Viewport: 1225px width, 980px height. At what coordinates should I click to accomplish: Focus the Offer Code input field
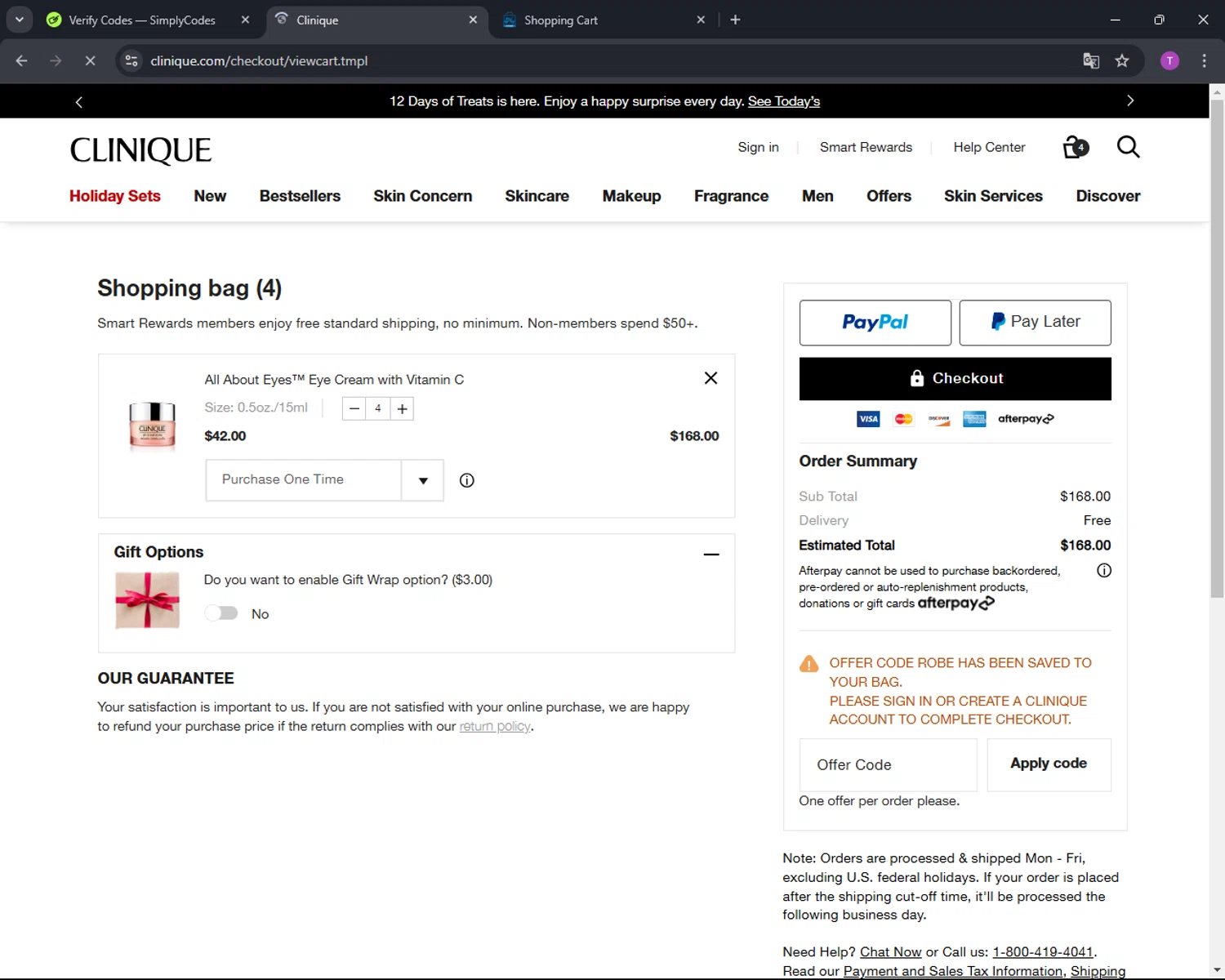pyautogui.click(x=888, y=765)
